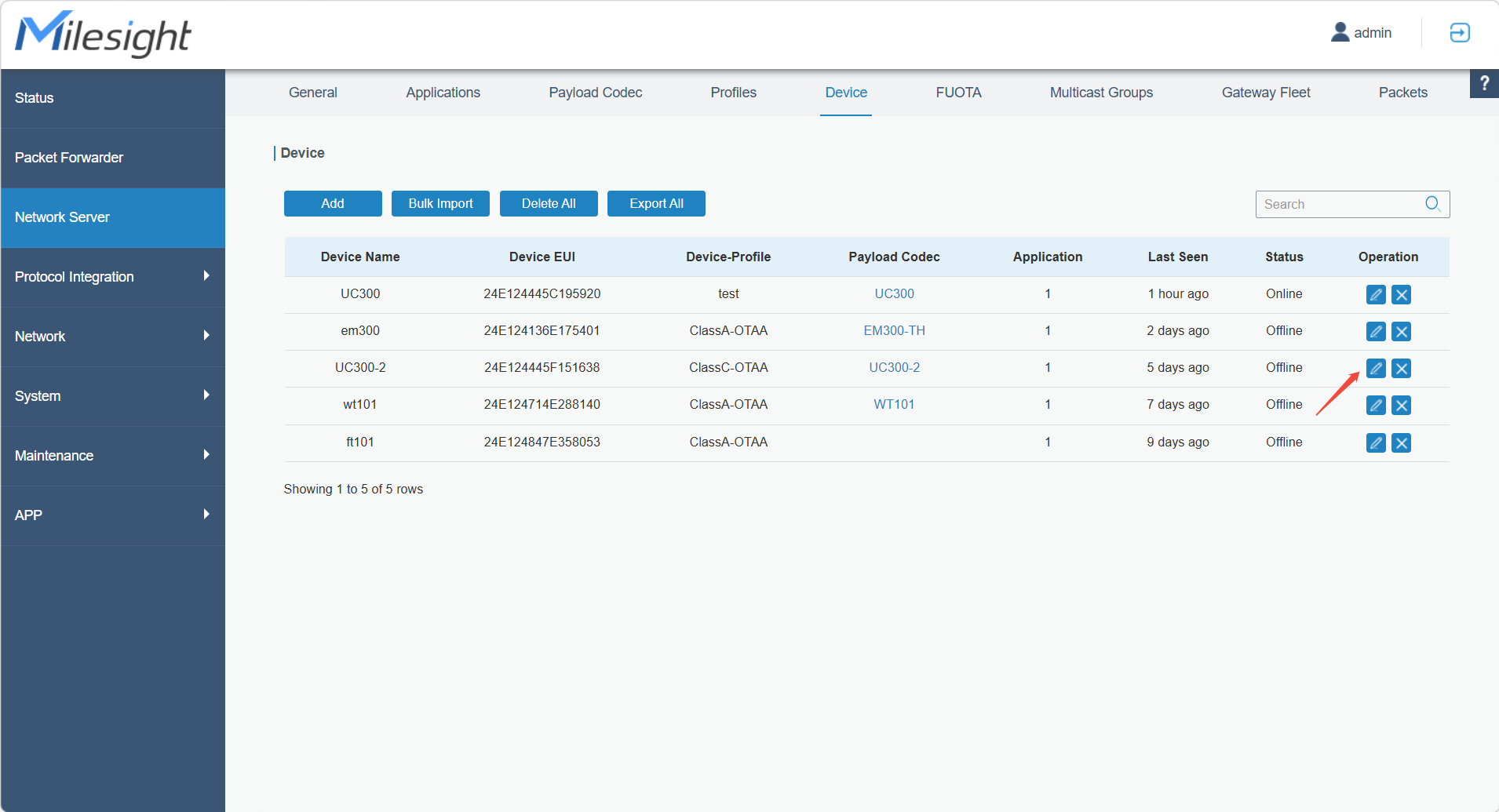Open the Gateway Fleet tab
This screenshot has height=812, width=1499.
pos(1266,93)
